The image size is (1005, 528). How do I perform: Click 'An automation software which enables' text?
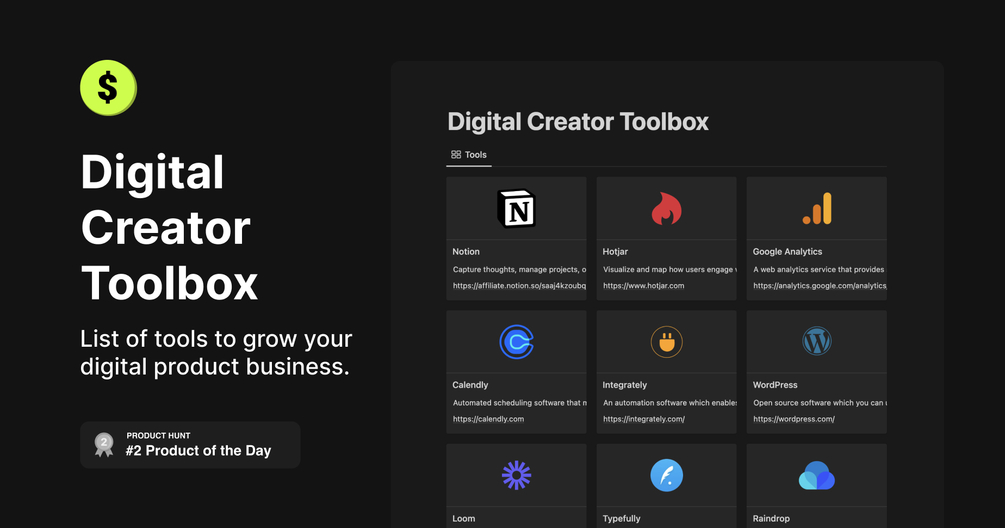[x=670, y=403]
